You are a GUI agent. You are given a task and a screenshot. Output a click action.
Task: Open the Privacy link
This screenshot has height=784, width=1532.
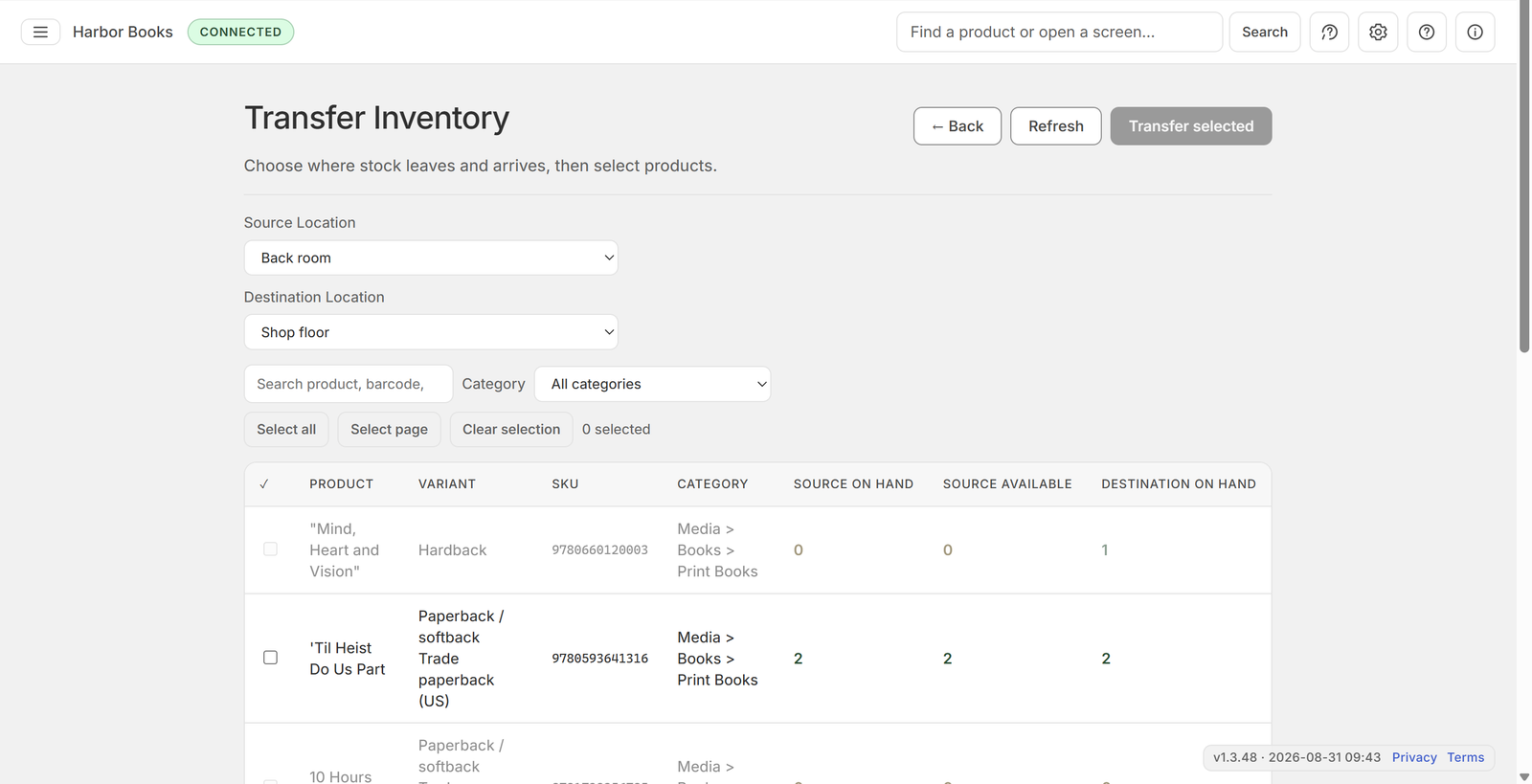pos(1414,757)
